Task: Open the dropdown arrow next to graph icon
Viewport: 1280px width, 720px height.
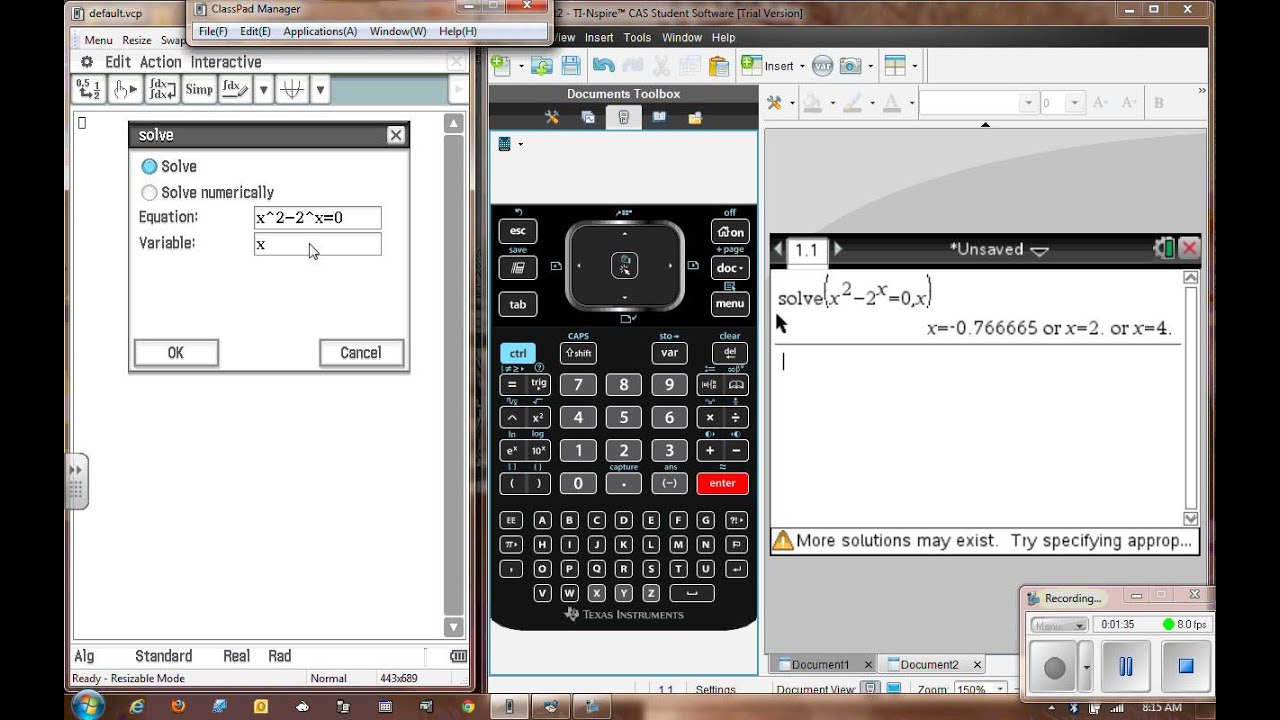Action: [320, 90]
